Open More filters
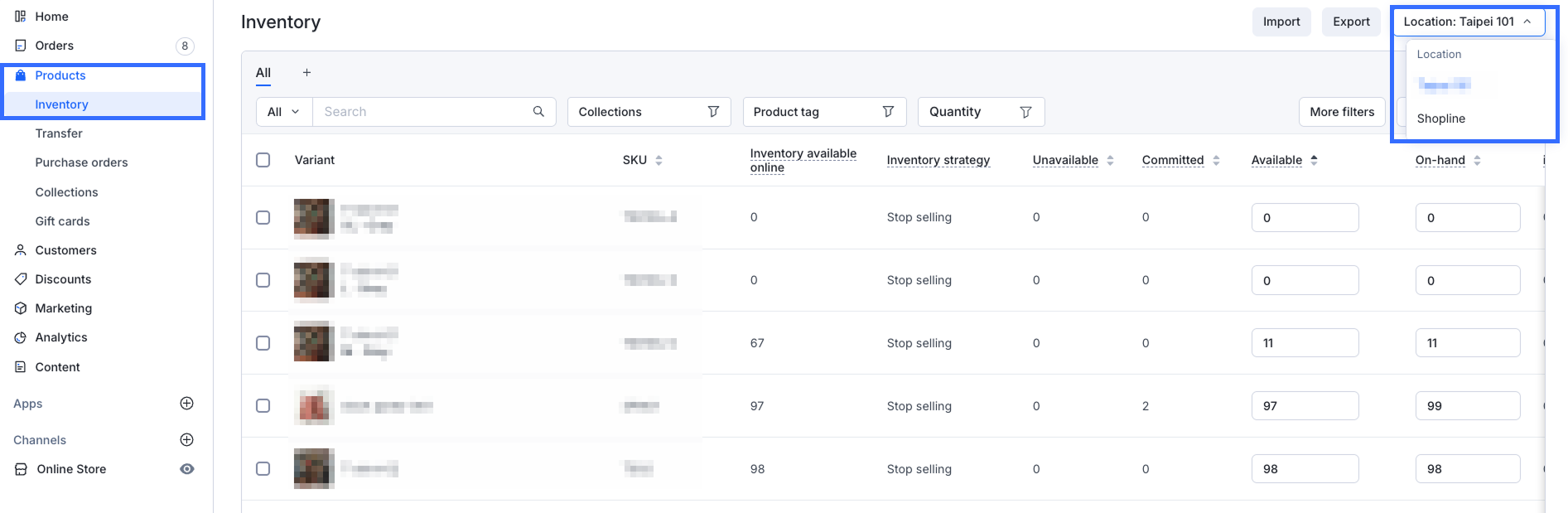The height and width of the screenshot is (513, 1568). tap(1341, 112)
